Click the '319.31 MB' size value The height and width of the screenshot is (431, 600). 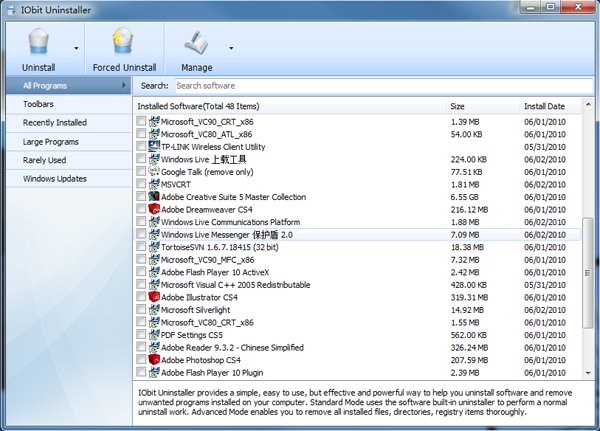pos(469,297)
